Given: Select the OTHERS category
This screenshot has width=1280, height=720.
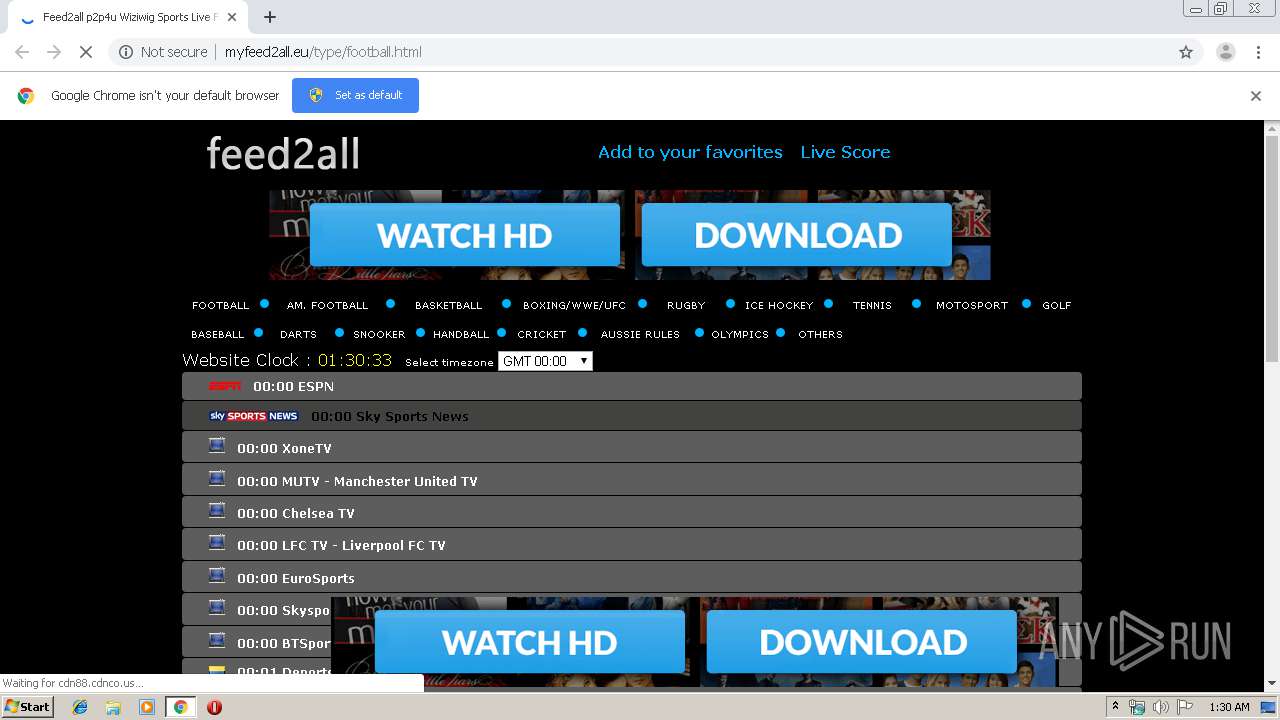Looking at the screenshot, I should point(820,334).
